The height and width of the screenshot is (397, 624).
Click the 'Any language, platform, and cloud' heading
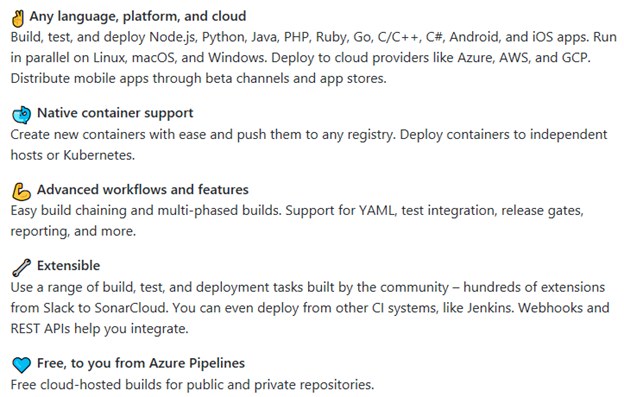point(138,16)
